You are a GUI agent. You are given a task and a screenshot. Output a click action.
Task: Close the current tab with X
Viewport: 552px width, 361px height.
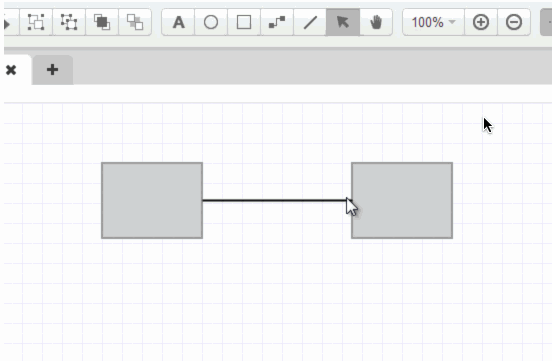point(11,70)
